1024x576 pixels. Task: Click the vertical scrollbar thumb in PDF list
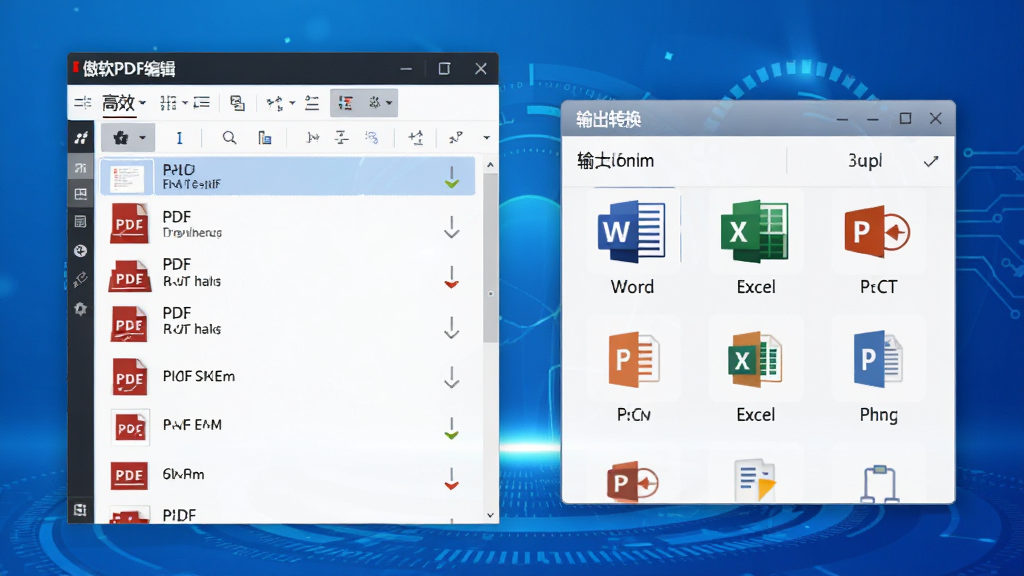(x=490, y=258)
